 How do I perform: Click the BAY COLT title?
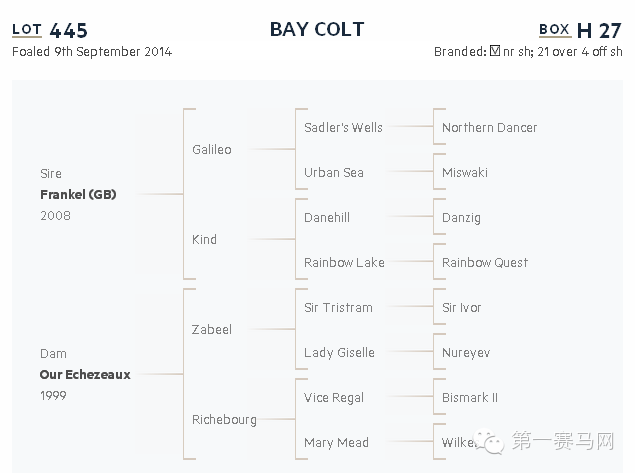pyautogui.click(x=317, y=29)
